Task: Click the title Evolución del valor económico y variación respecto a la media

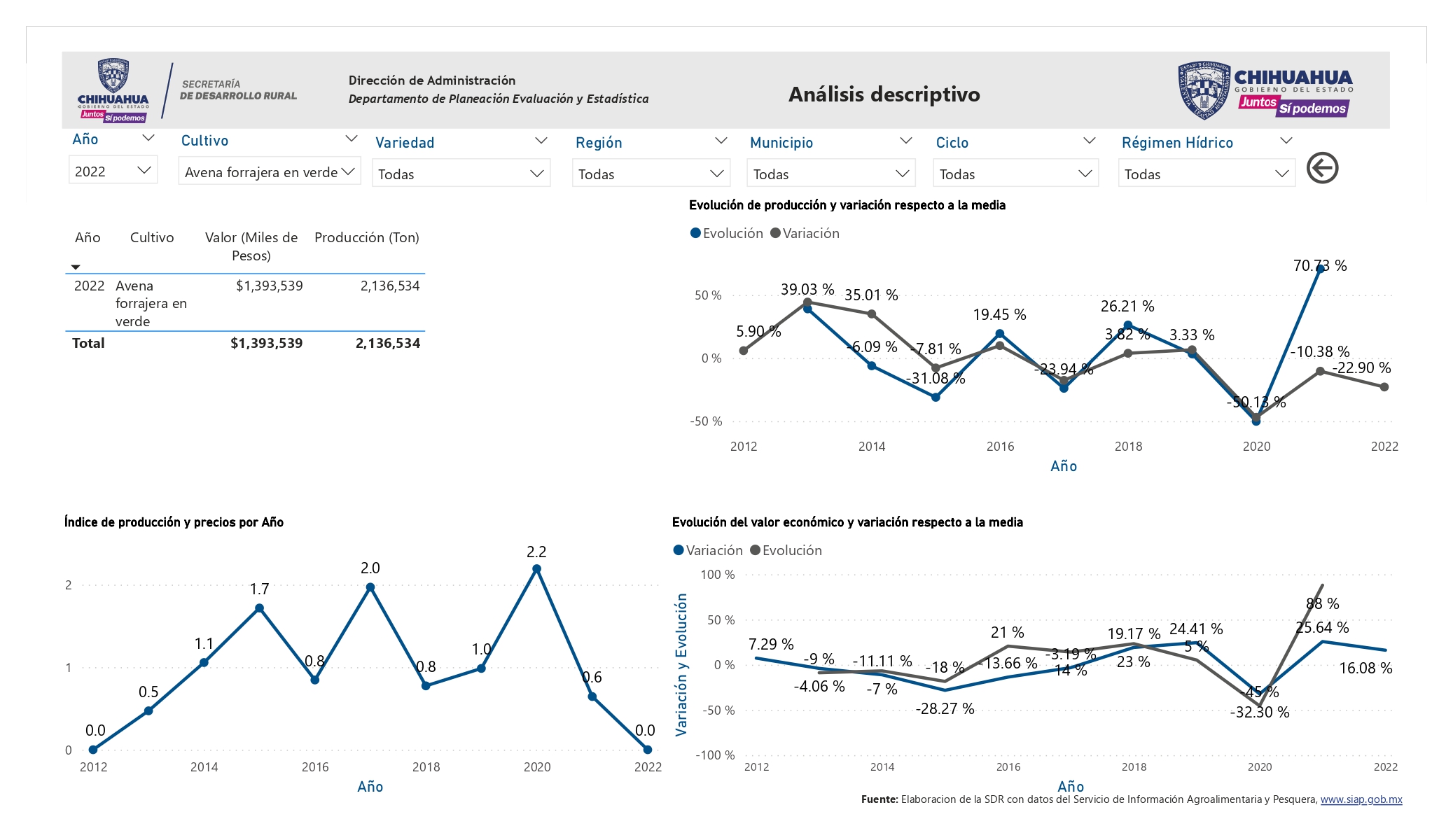Action: coord(847,522)
